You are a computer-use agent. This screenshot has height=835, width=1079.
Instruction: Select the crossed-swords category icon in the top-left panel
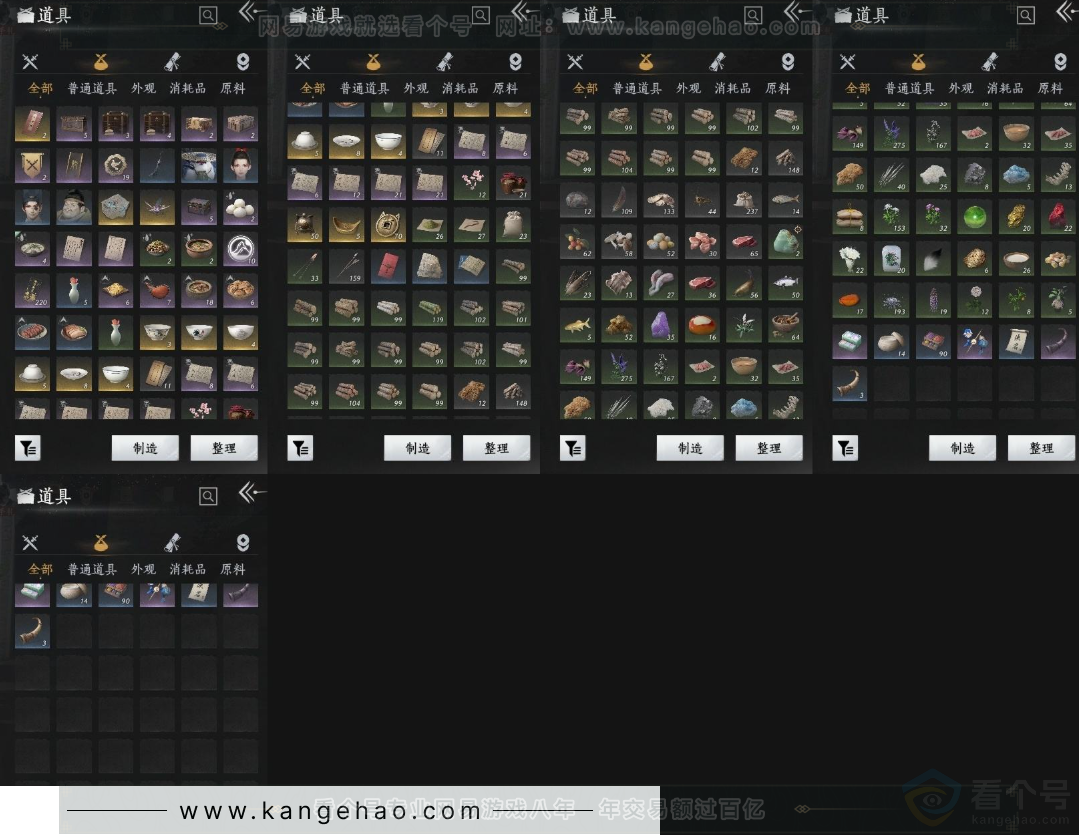(30, 62)
